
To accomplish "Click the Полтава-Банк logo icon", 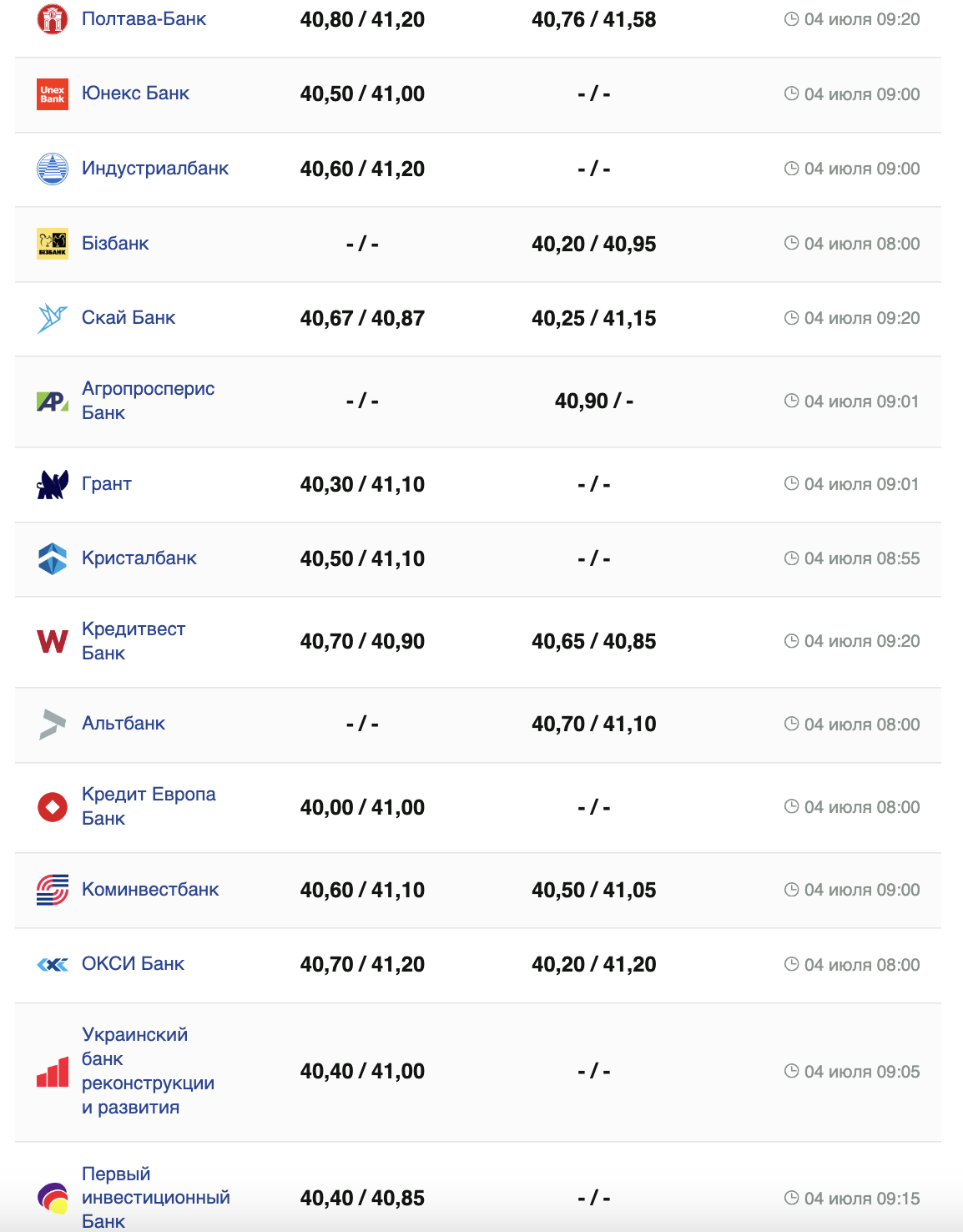I will (52, 19).
